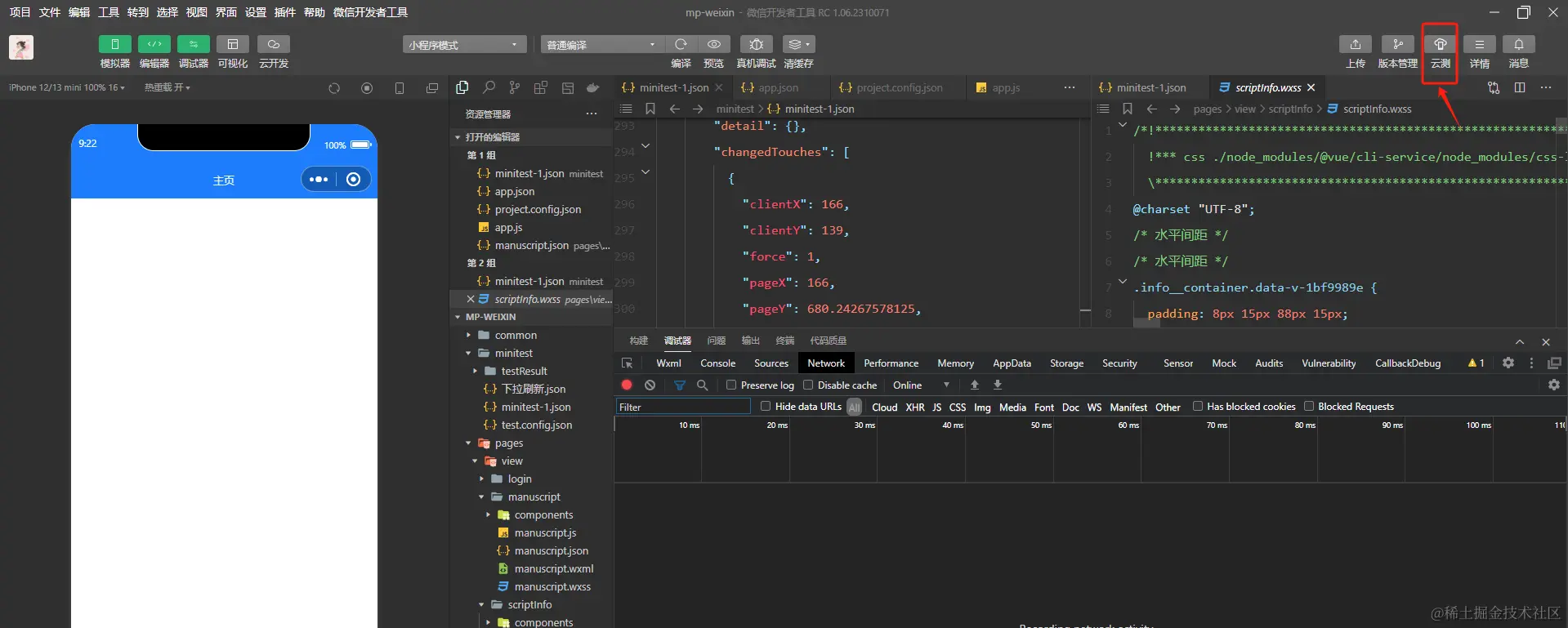Filter network by Img type

pyautogui.click(x=982, y=407)
